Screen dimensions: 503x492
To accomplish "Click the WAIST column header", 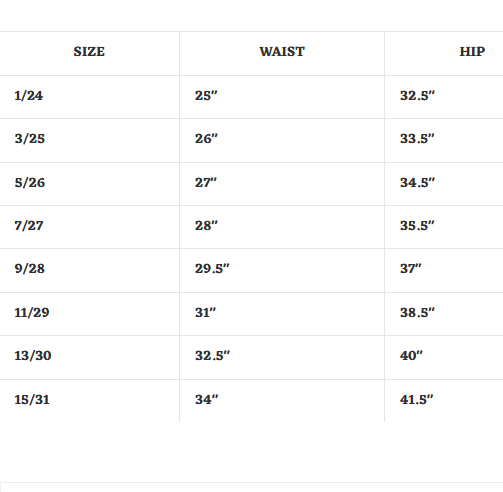I will [282, 52].
